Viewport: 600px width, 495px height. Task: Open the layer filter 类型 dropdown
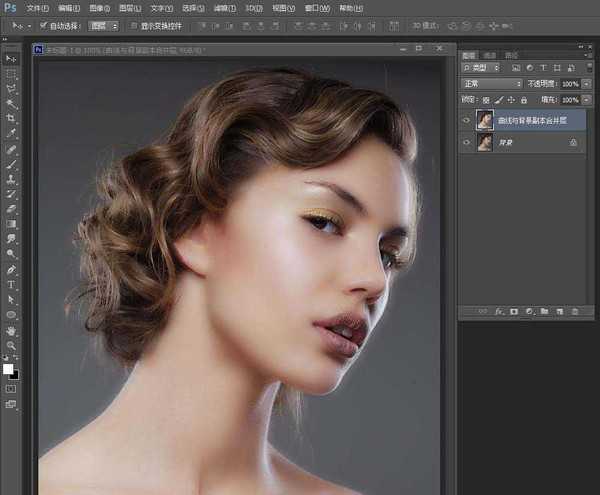pos(483,69)
